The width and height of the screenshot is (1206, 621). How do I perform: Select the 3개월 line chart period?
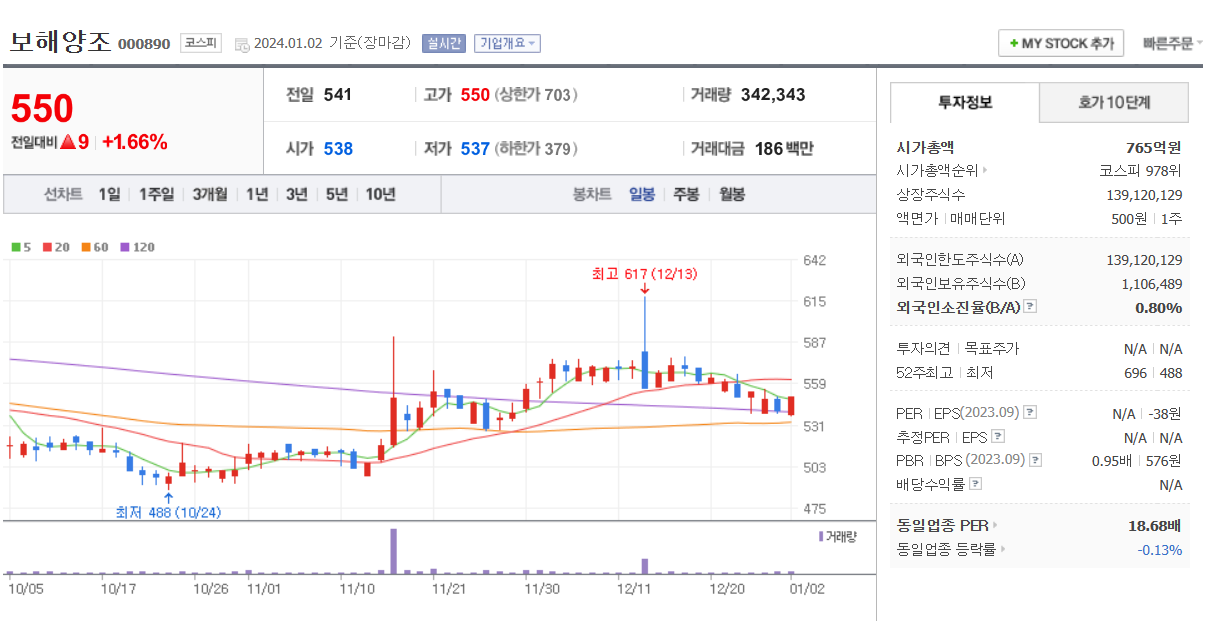[x=210, y=195]
